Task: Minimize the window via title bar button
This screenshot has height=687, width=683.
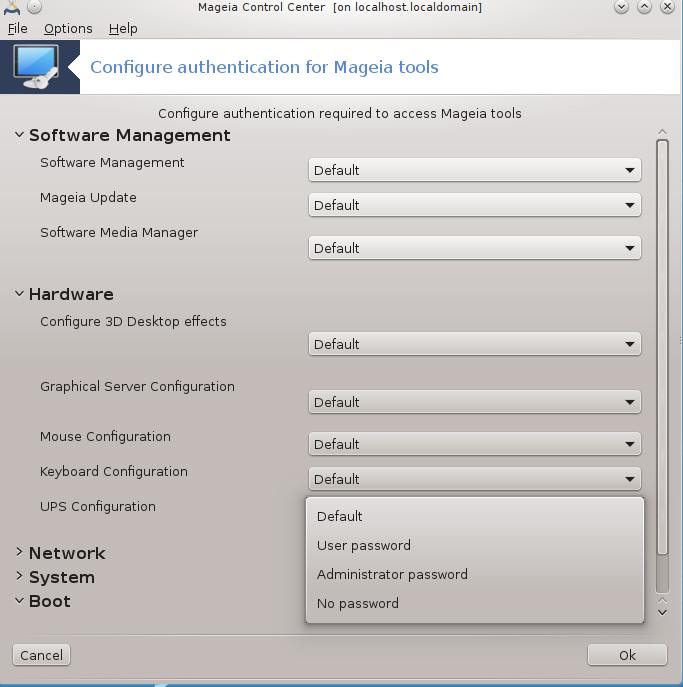Action: (x=621, y=7)
